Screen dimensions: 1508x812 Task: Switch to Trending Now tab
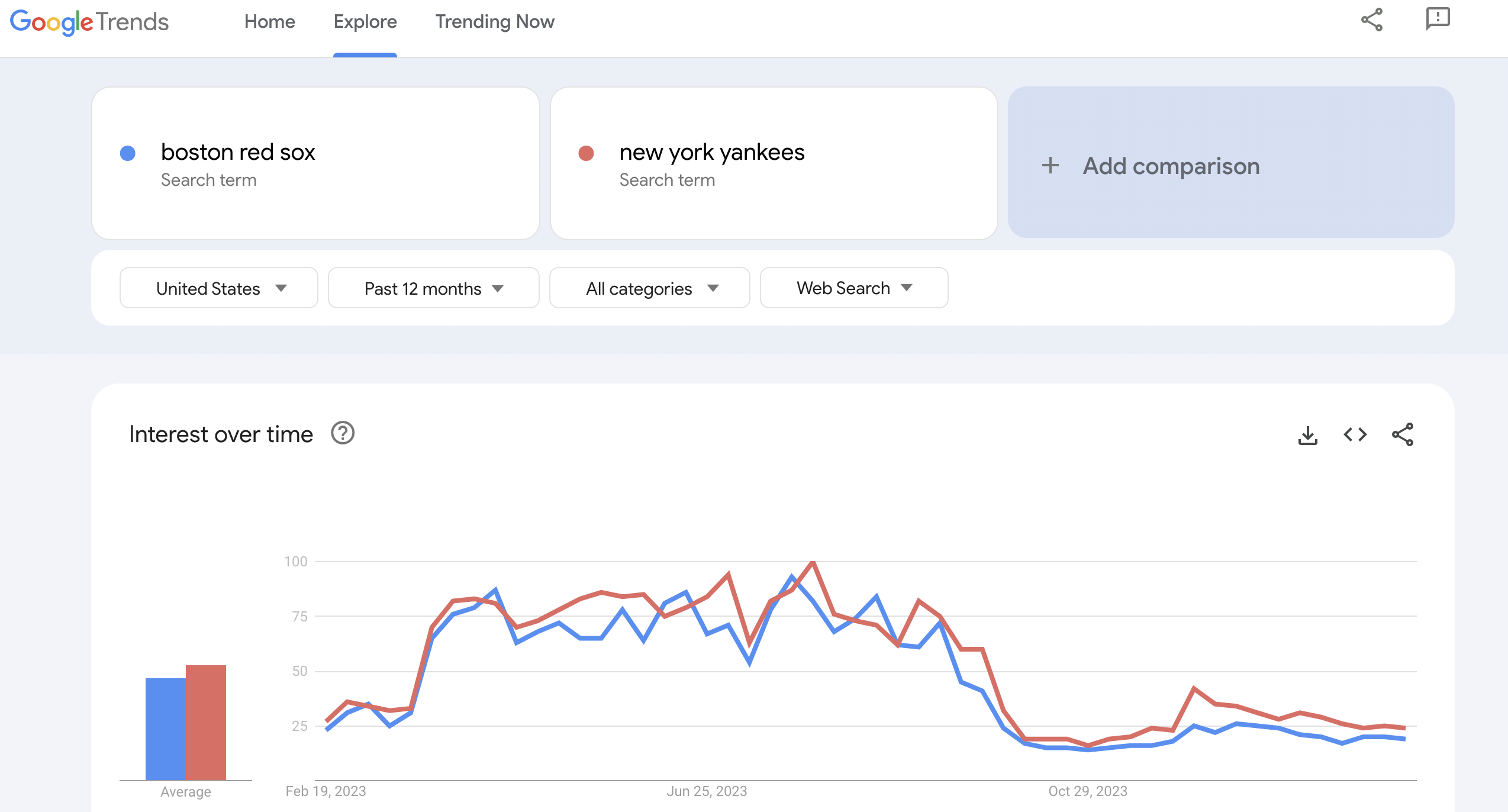click(x=495, y=22)
